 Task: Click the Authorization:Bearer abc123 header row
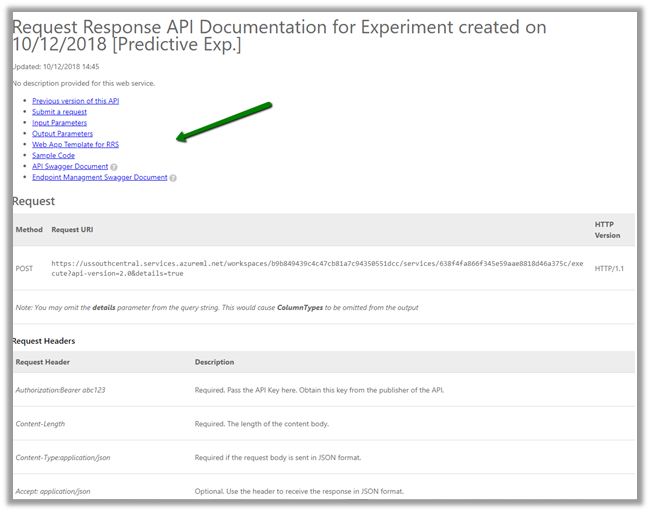pyautogui.click(x=60, y=390)
